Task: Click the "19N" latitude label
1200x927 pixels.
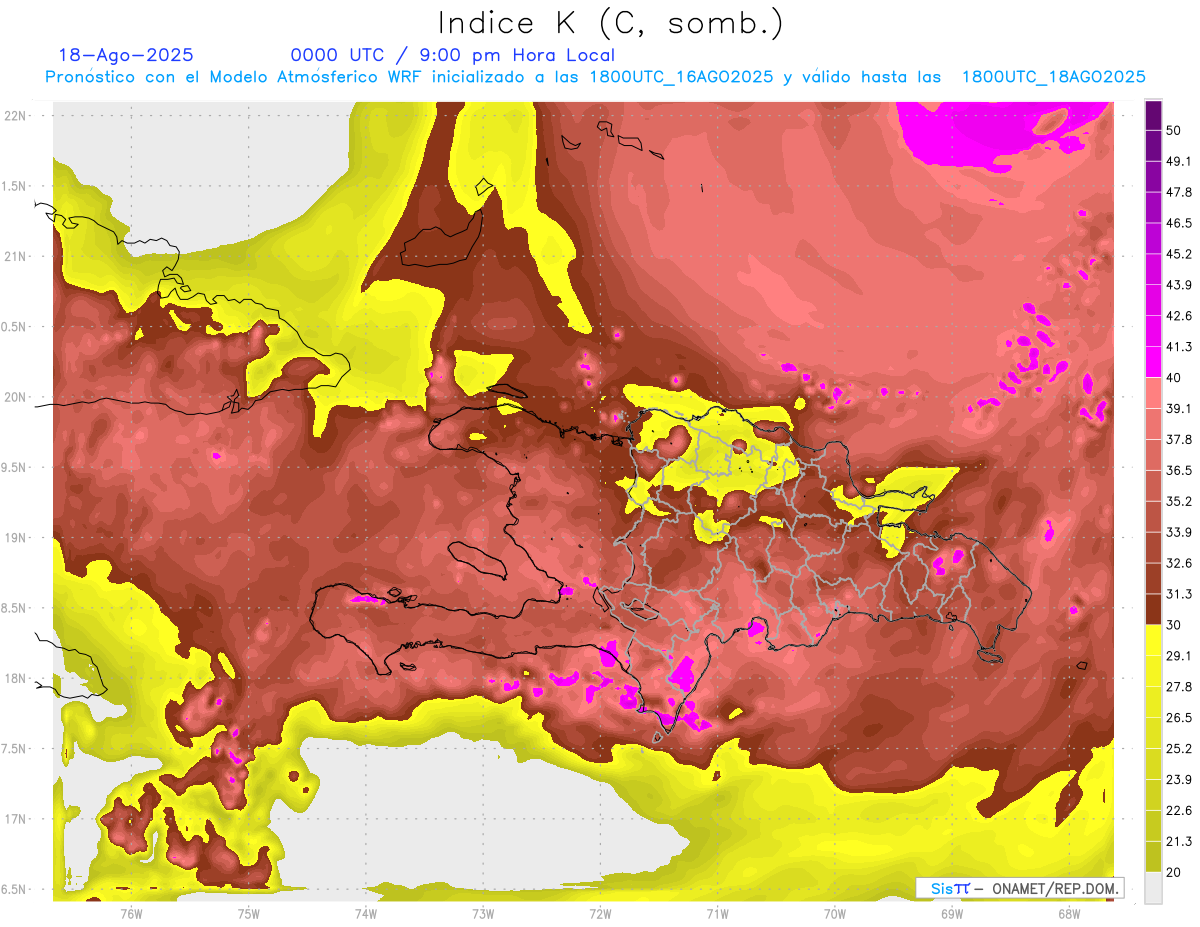Action: point(16,538)
